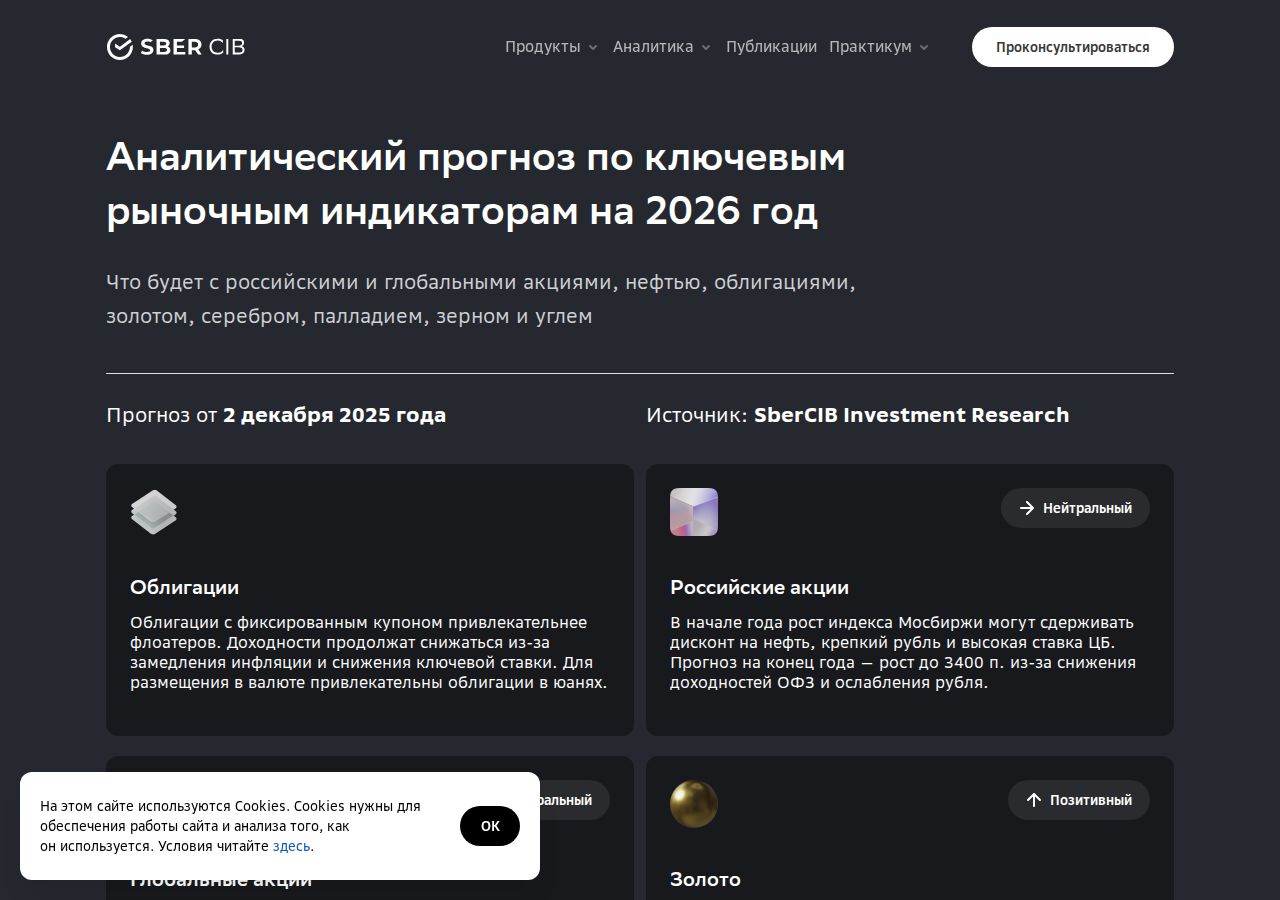1280x900 pixels.
Task: Click the Российские акции description about индекса Мосбиржи
Action: pos(903,652)
